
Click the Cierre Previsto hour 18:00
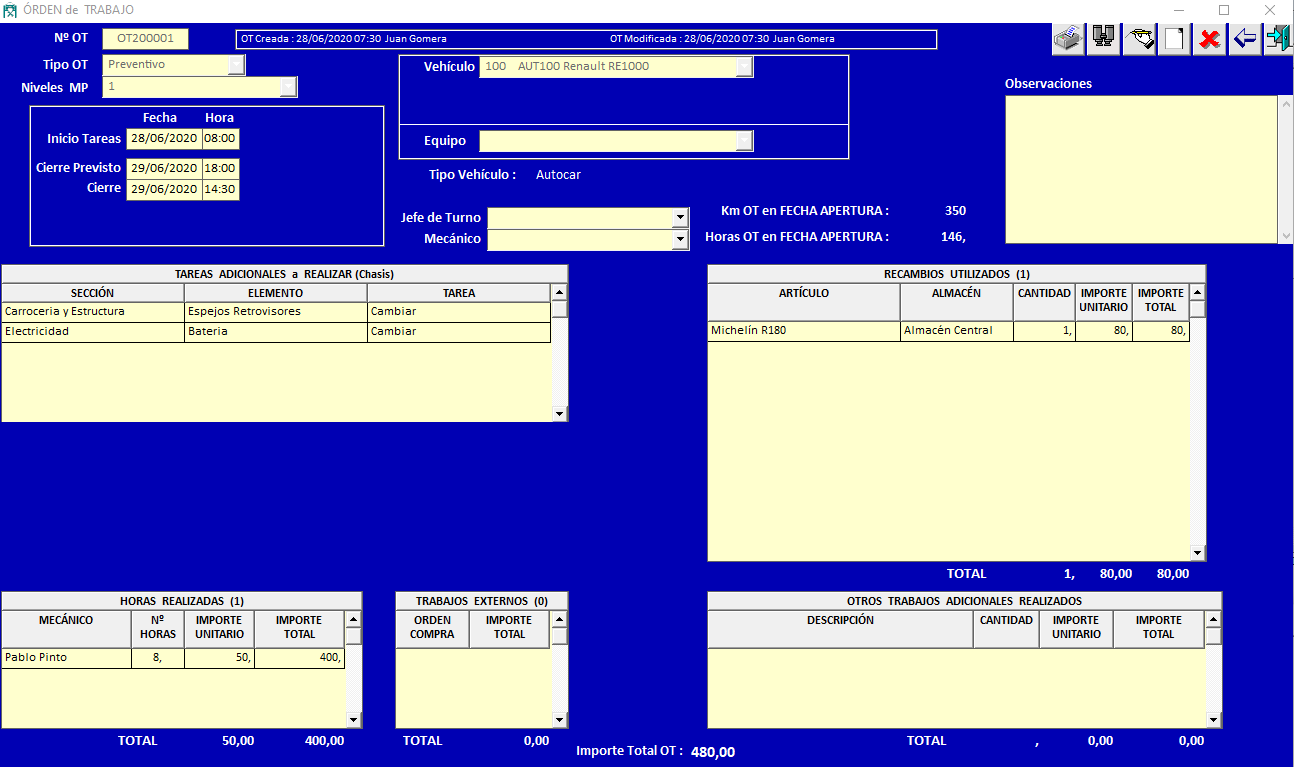click(221, 169)
